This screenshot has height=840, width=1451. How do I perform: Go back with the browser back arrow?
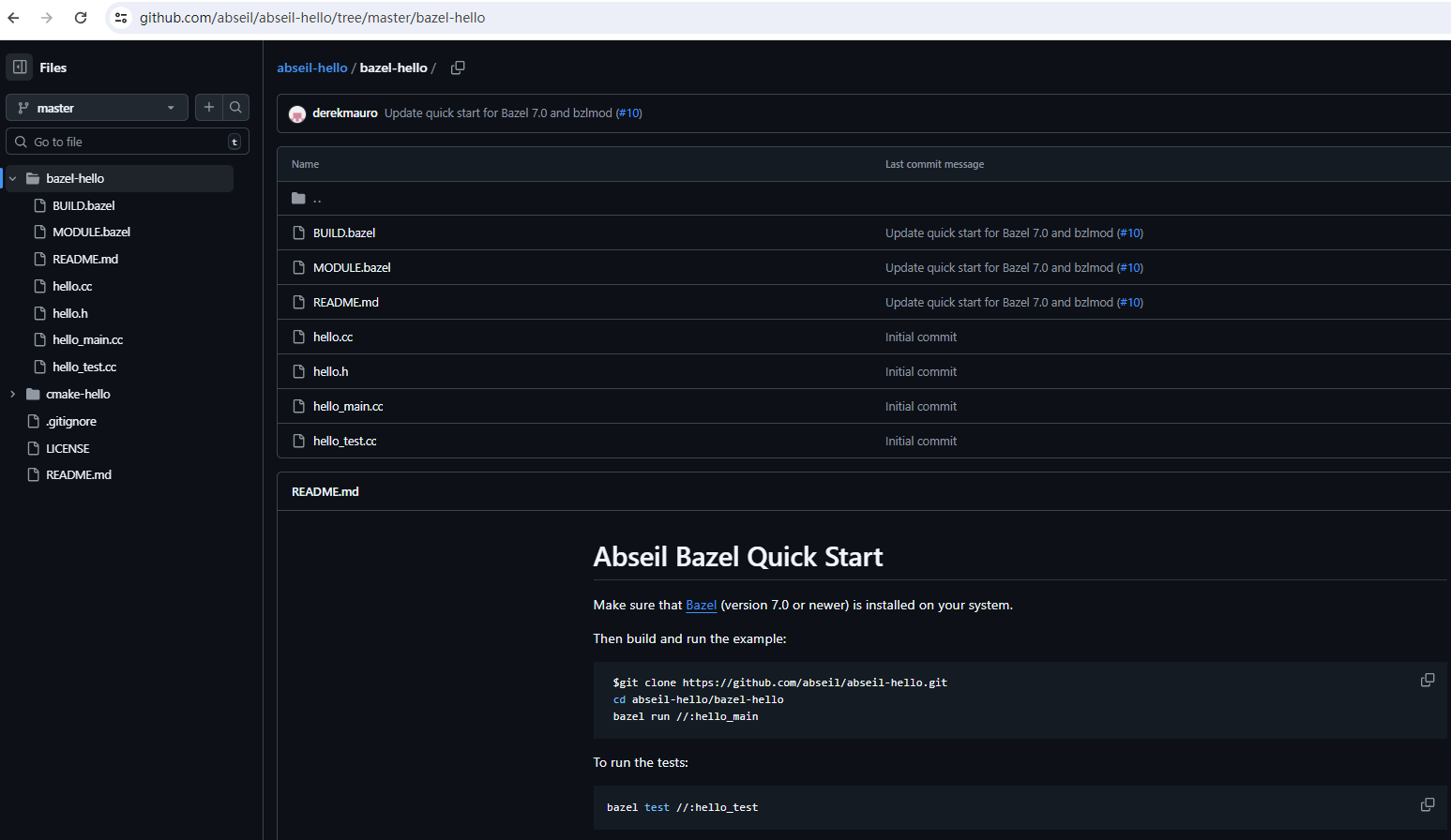point(13,18)
